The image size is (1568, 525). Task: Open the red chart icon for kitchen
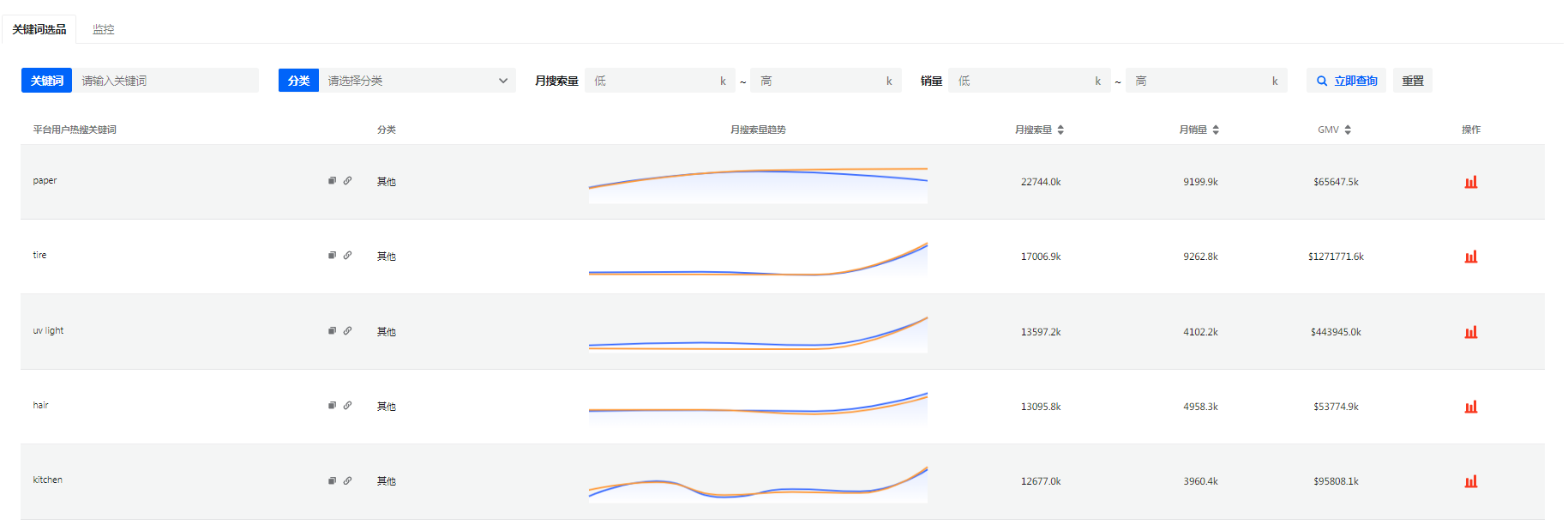(1470, 481)
